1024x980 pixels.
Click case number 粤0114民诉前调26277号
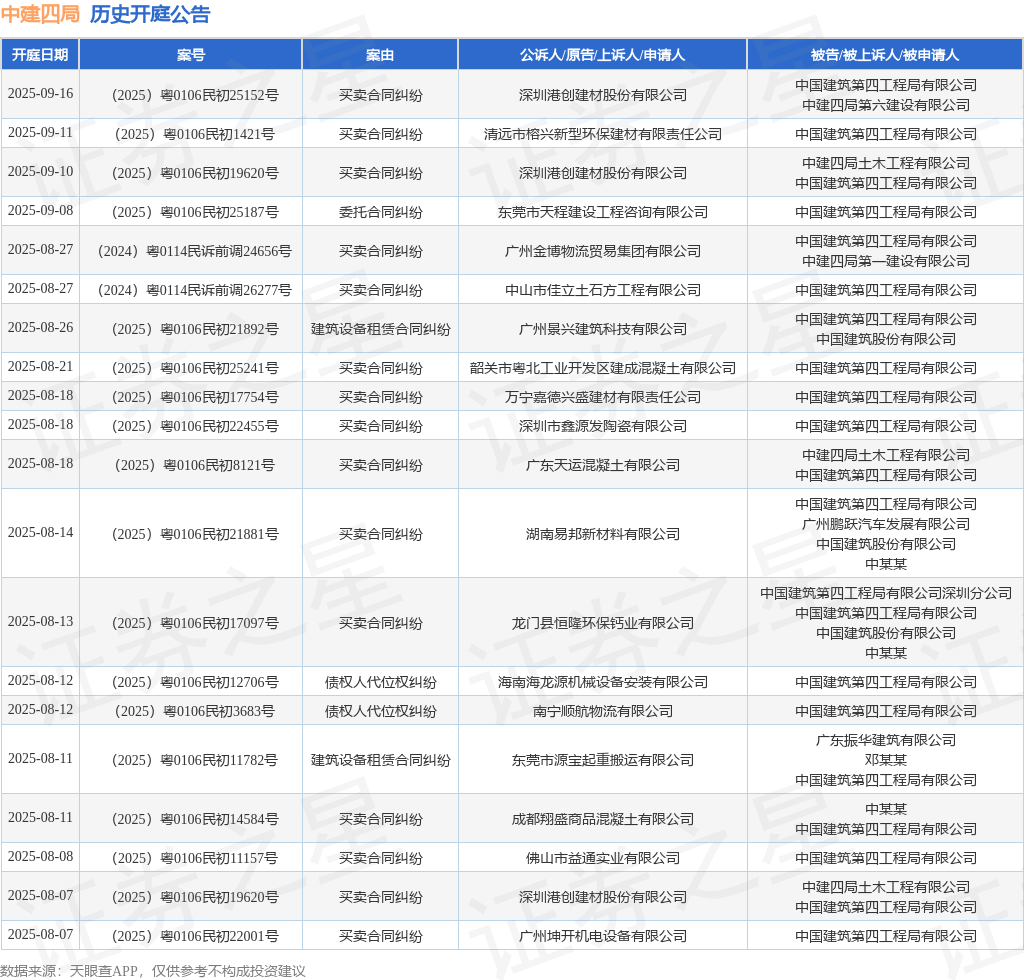(x=195, y=291)
